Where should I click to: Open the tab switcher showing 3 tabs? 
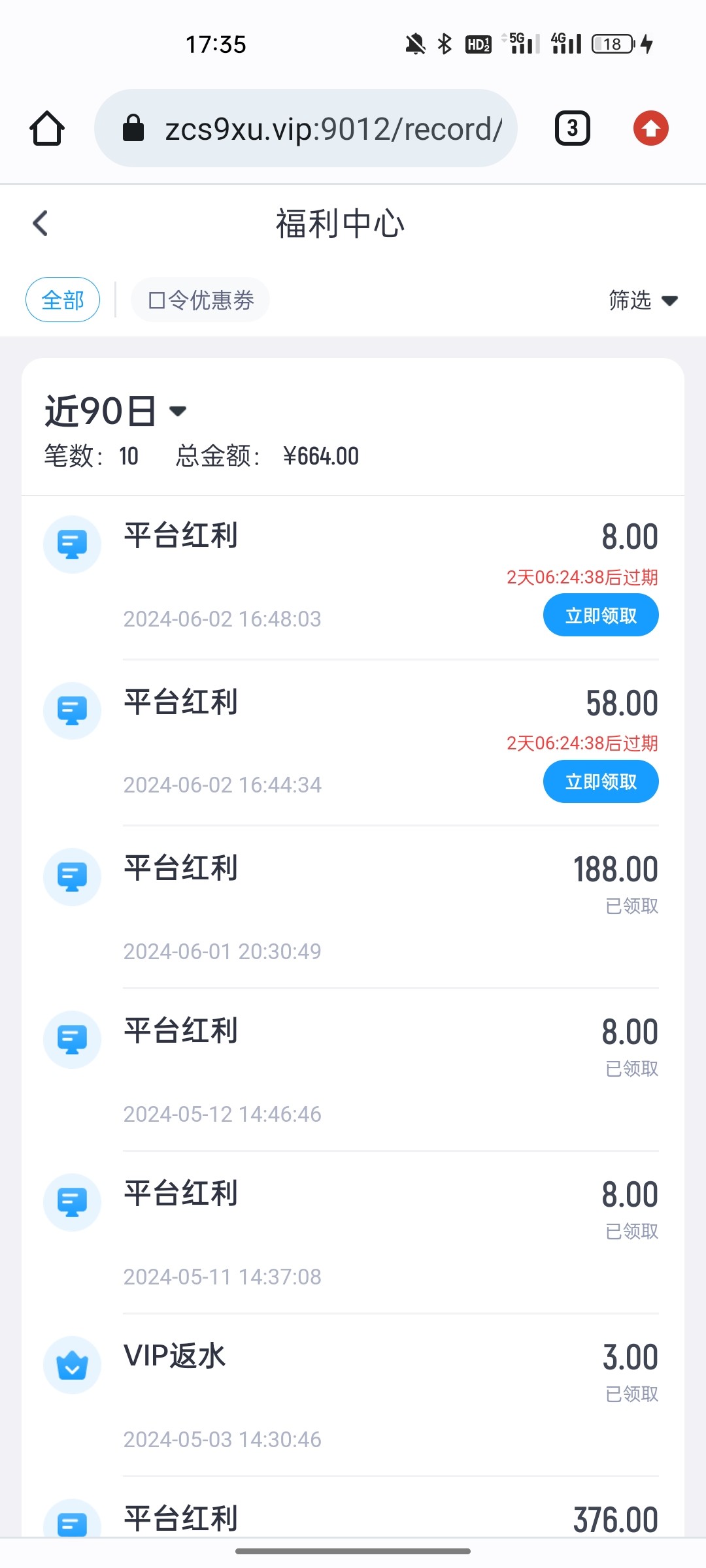tap(572, 128)
